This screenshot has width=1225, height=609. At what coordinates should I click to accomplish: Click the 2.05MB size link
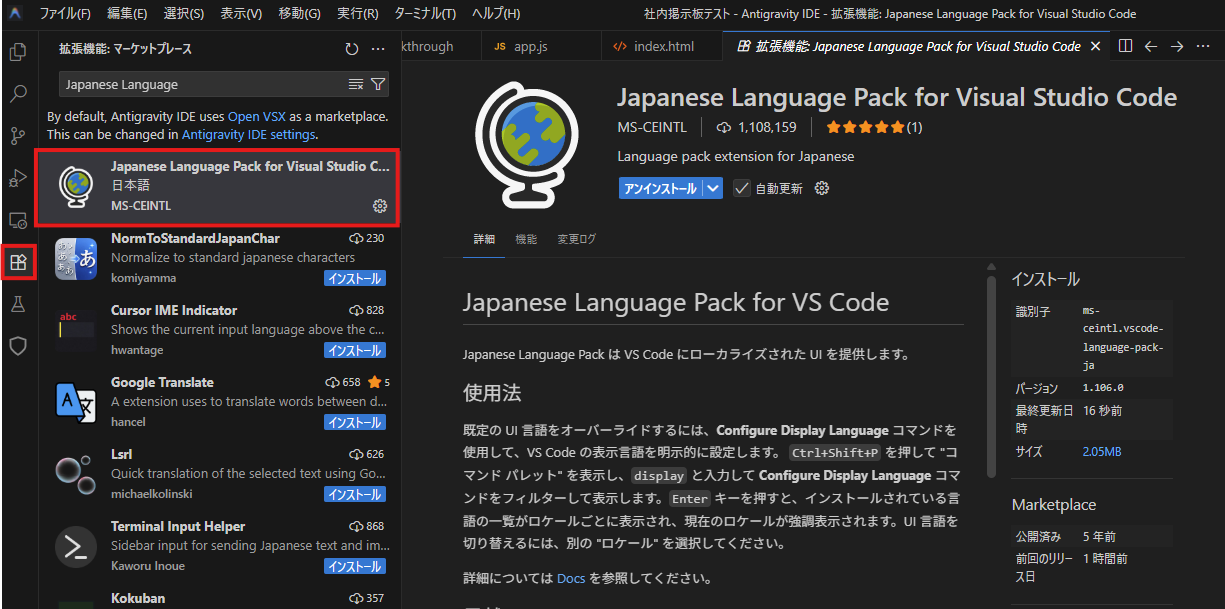coord(1102,452)
